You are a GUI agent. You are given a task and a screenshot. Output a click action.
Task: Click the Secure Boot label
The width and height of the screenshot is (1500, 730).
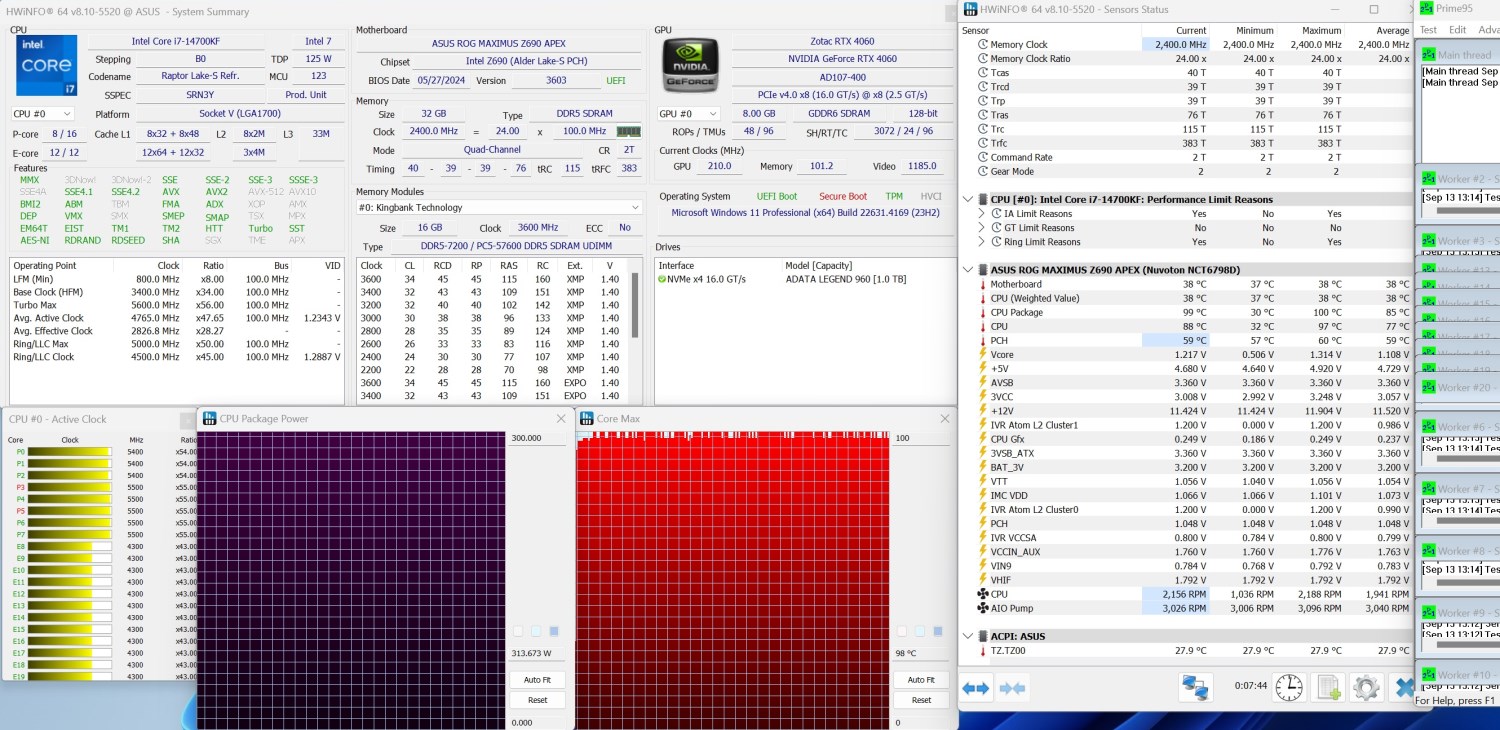[x=843, y=196]
